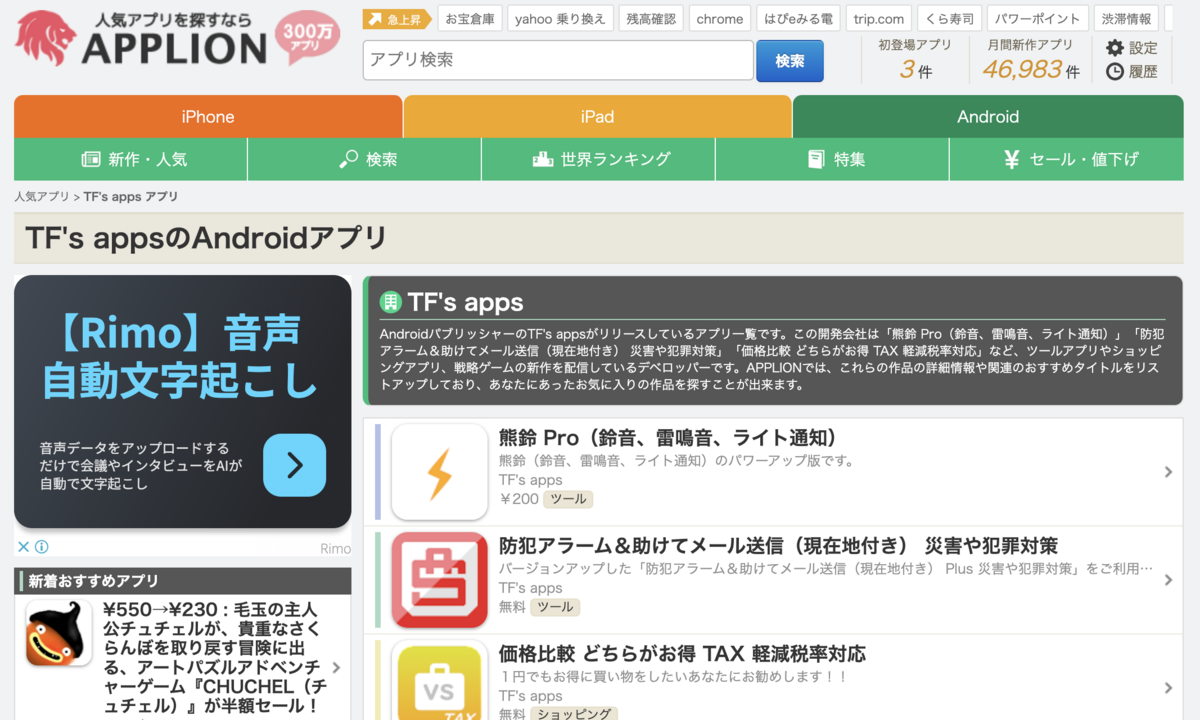The width and height of the screenshot is (1200, 720).
Task: Close the Rimo ad with X icon
Action: [x=23, y=547]
